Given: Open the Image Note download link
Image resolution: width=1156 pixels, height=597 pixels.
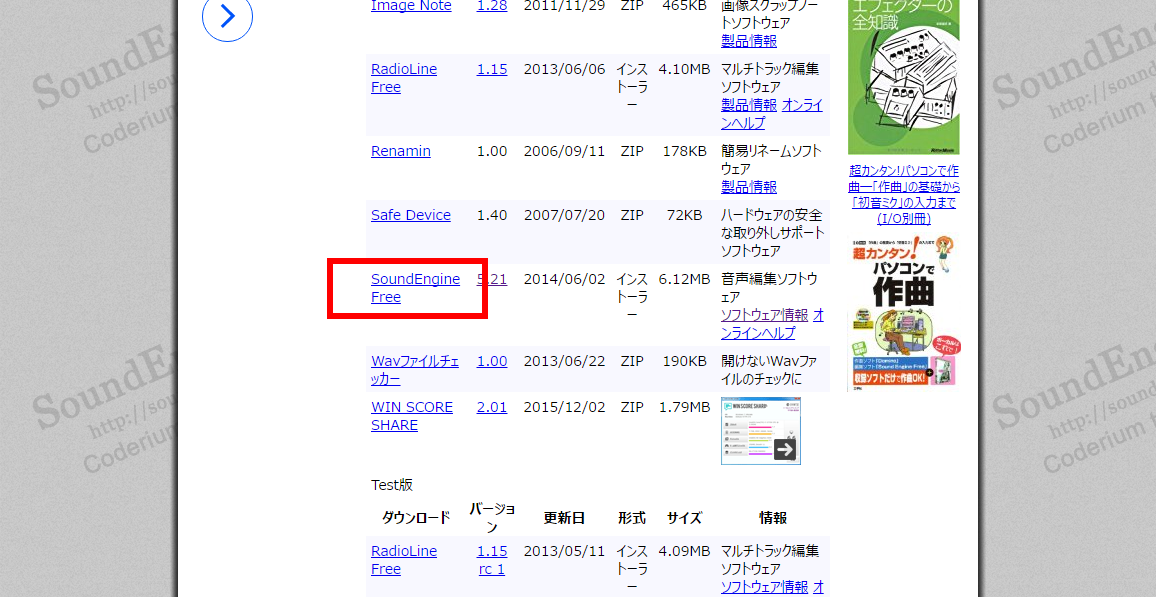Looking at the screenshot, I should (411, 6).
